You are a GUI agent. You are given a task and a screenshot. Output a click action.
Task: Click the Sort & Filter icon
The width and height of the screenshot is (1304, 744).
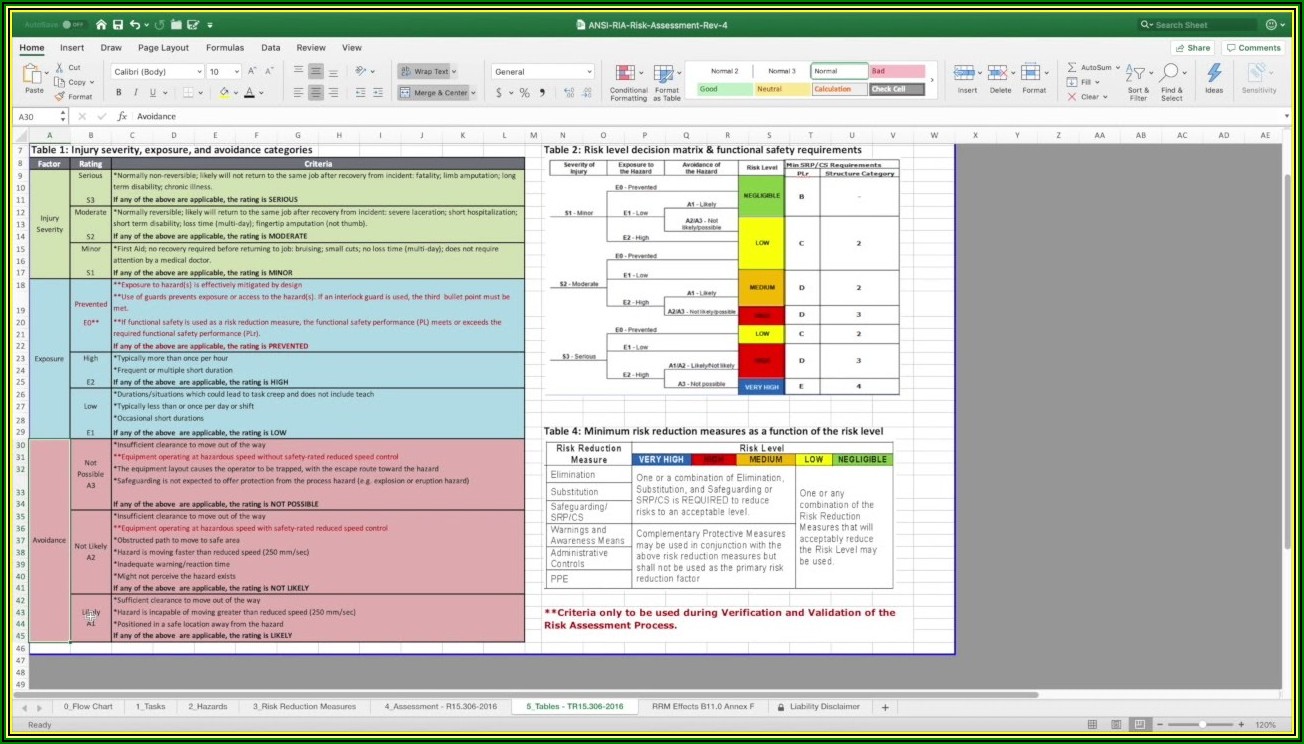[1137, 75]
